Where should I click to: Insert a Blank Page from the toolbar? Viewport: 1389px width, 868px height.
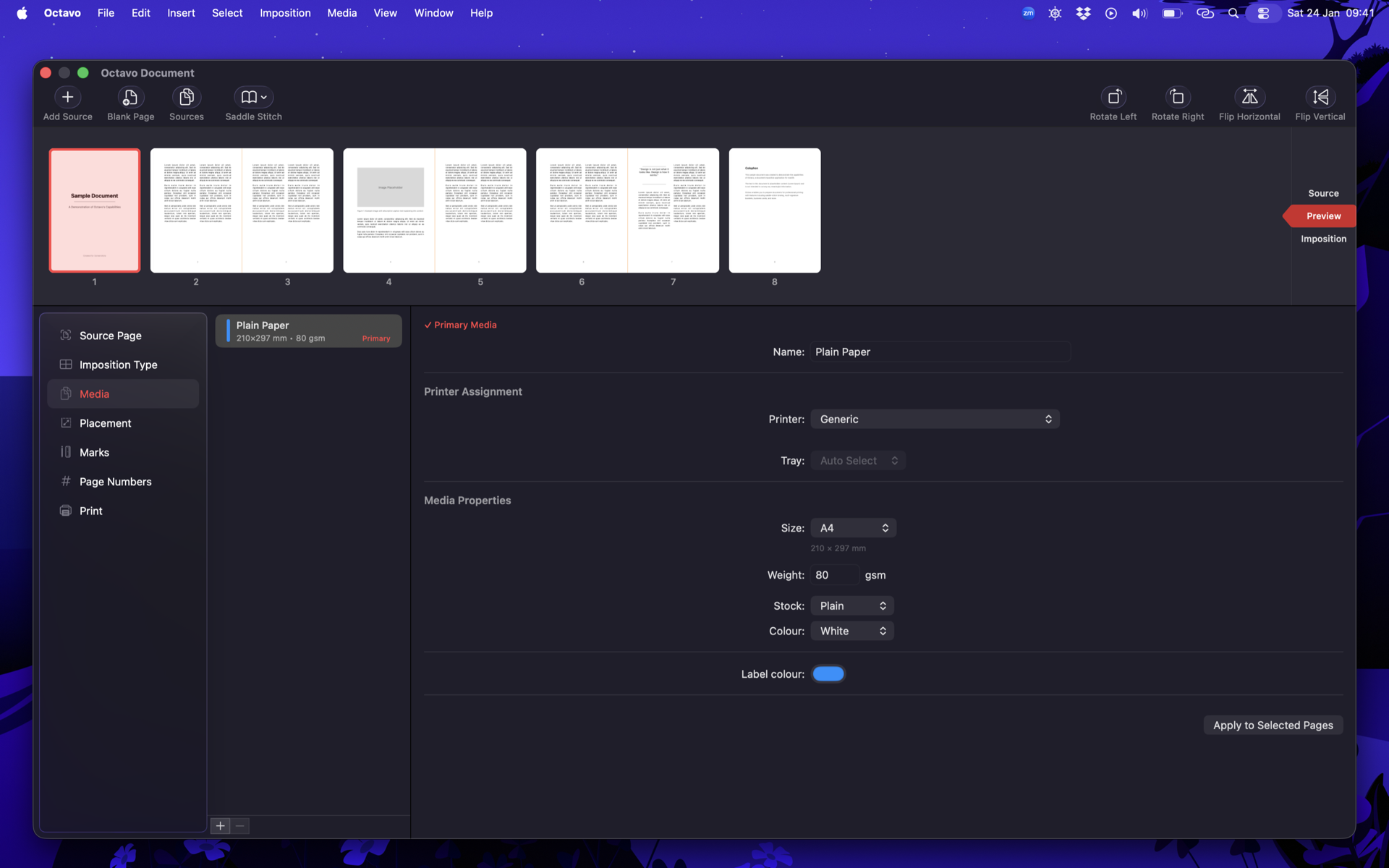130,97
